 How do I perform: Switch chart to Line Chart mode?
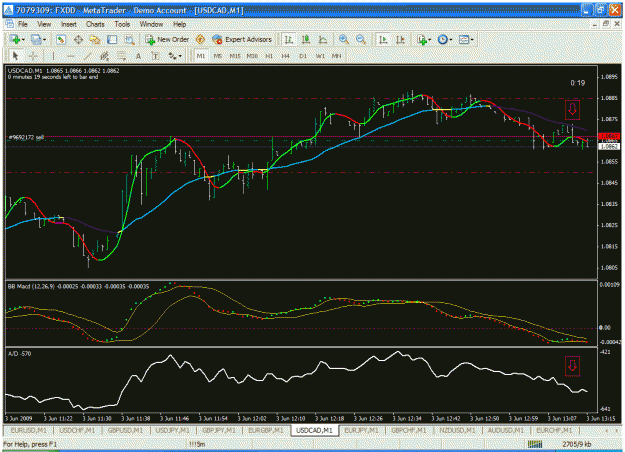323,39
